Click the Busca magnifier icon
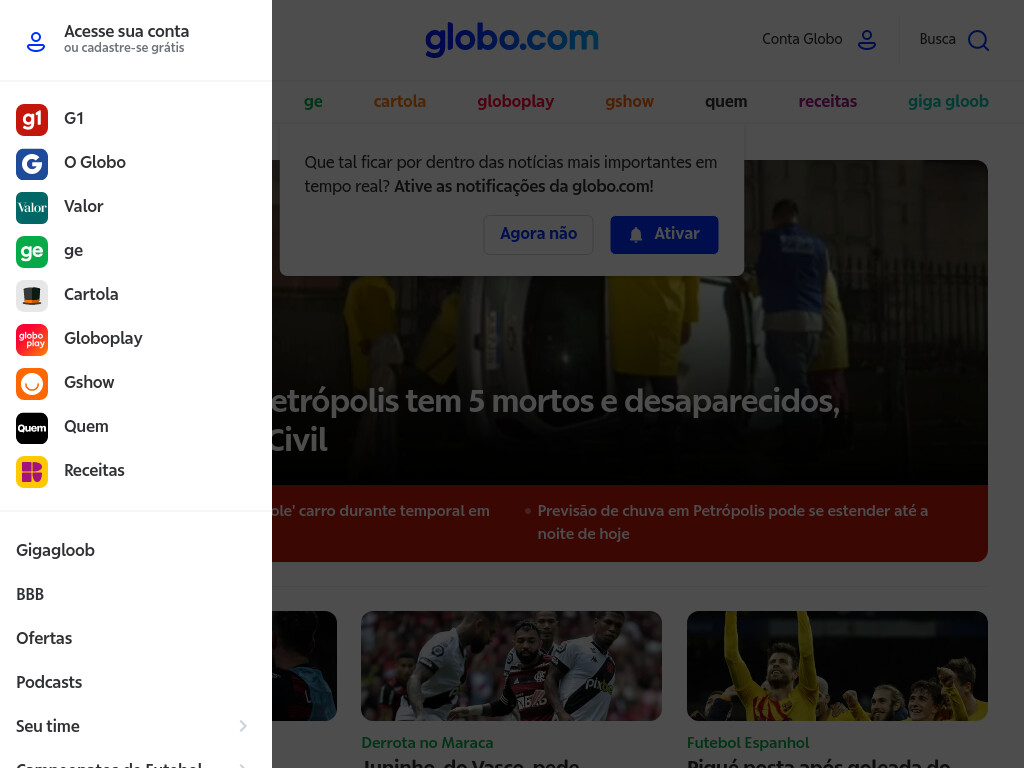The image size is (1024, 768). pyautogui.click(x=978, y=40)
